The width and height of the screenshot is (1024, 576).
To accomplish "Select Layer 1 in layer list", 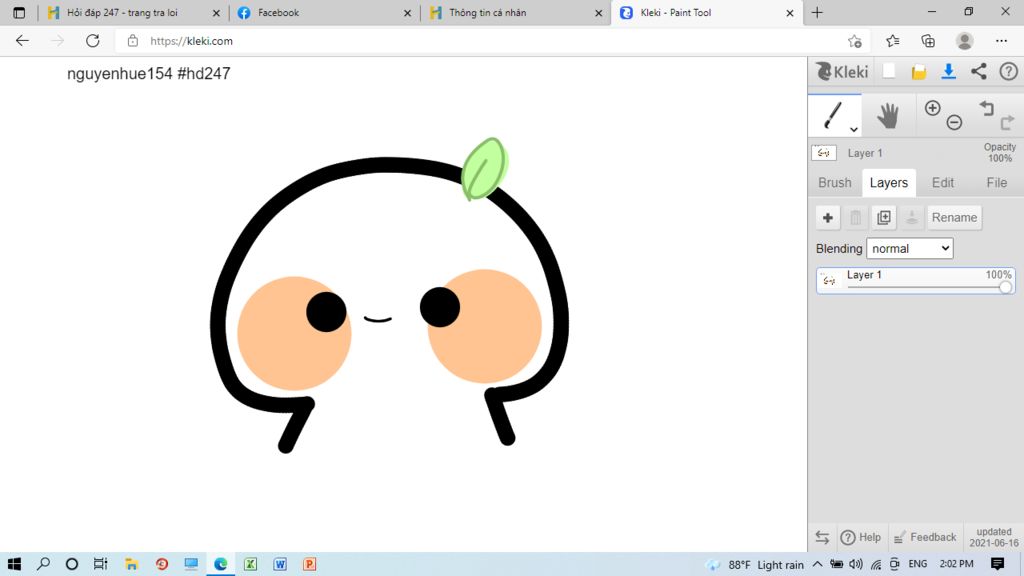I will 916,280.
